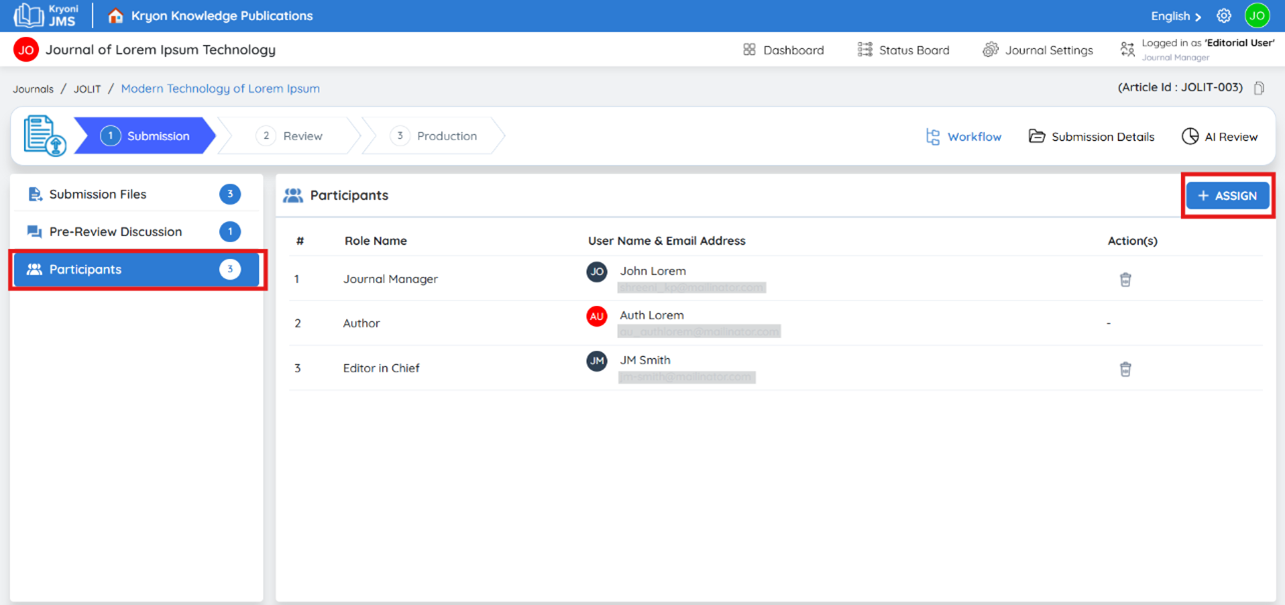Image resolution: width=1285 pixels, height=605 pixels.
Task: Click Auth Lorem's AU avatar
Action: [x=597, y=316]
